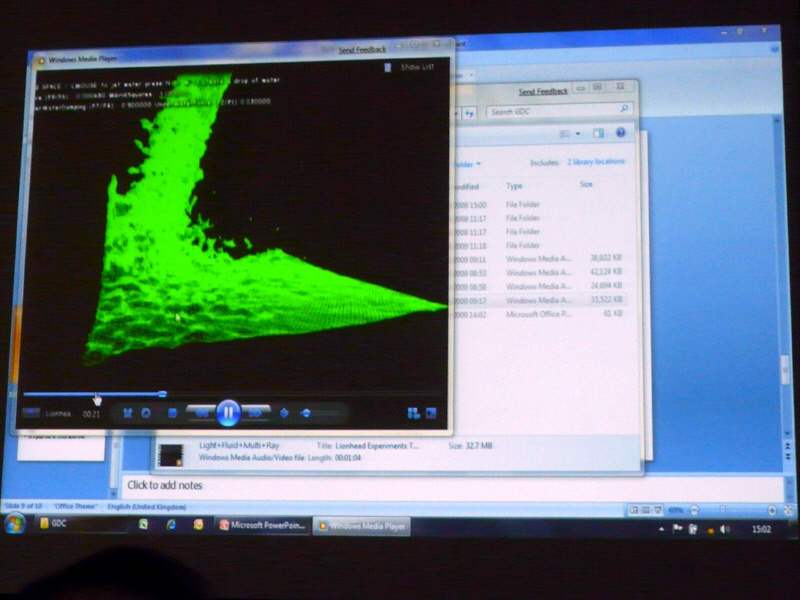This screenshot has width=800, height=600.
Task: Click the now playing thumbnail beside Lionhead
Action: pos(31,412)
